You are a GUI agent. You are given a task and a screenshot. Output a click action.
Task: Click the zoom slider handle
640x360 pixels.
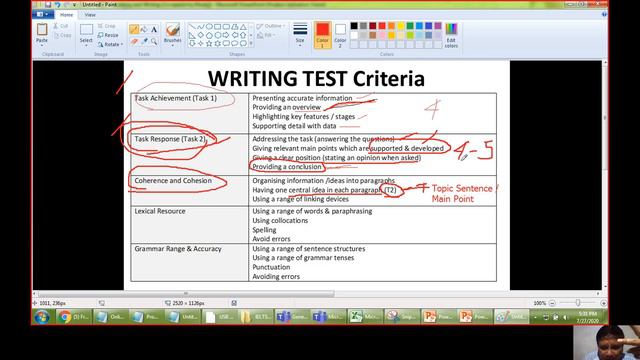pyautogui.click(x=578, y=303)
